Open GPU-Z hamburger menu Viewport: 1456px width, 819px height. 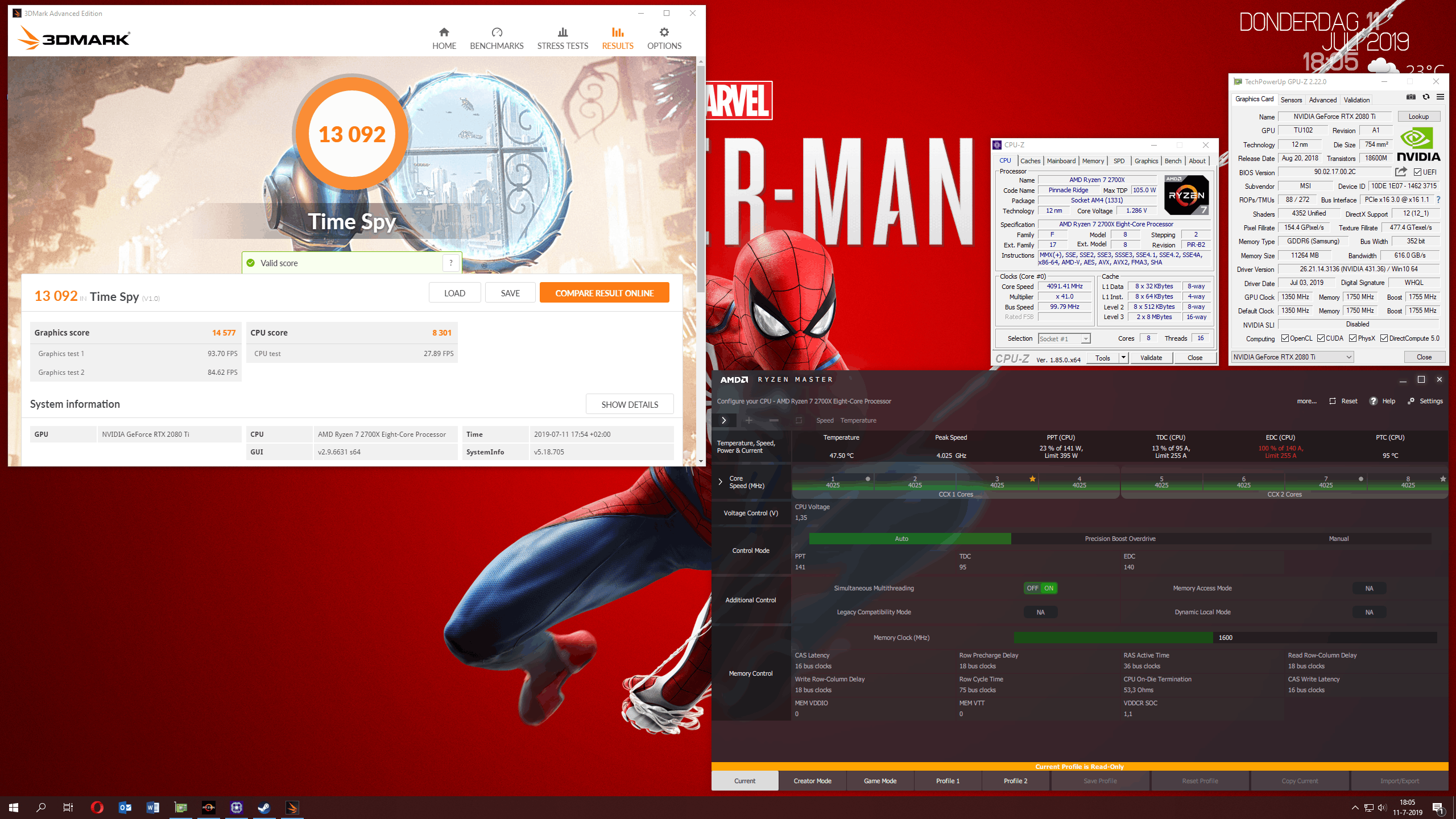coord(1440,97)
